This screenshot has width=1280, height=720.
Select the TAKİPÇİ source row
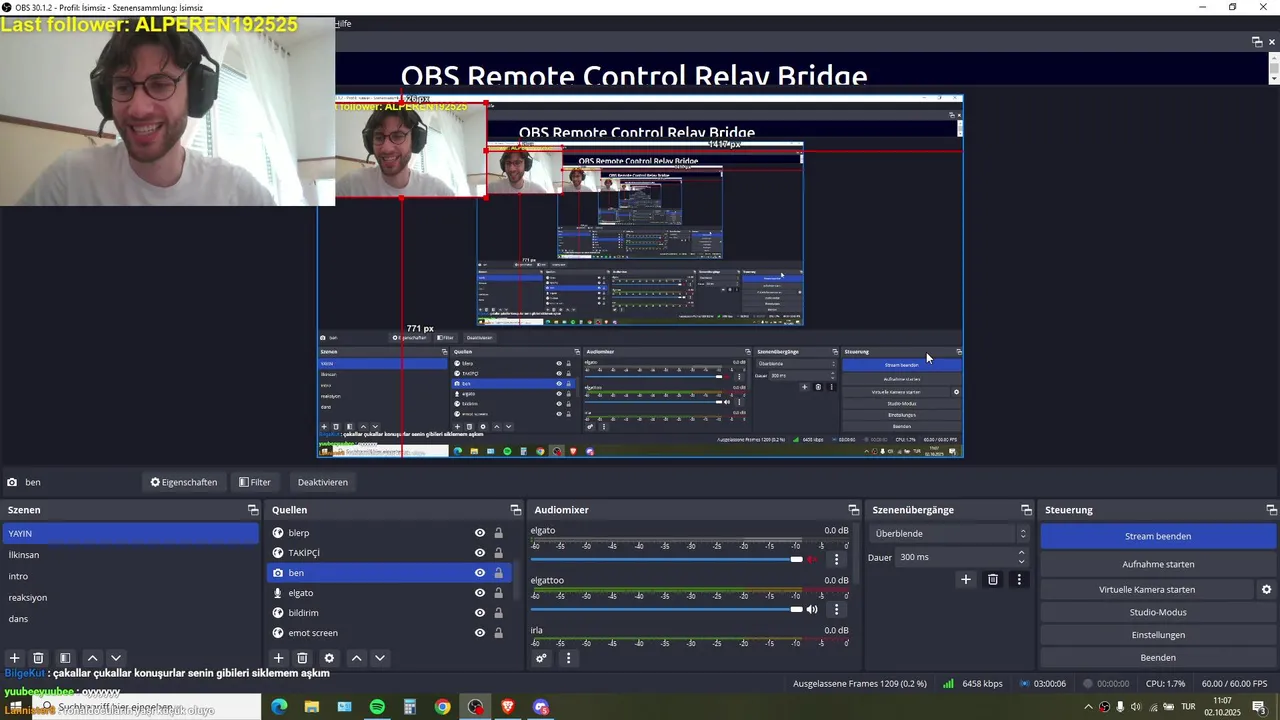coord(389,553)
